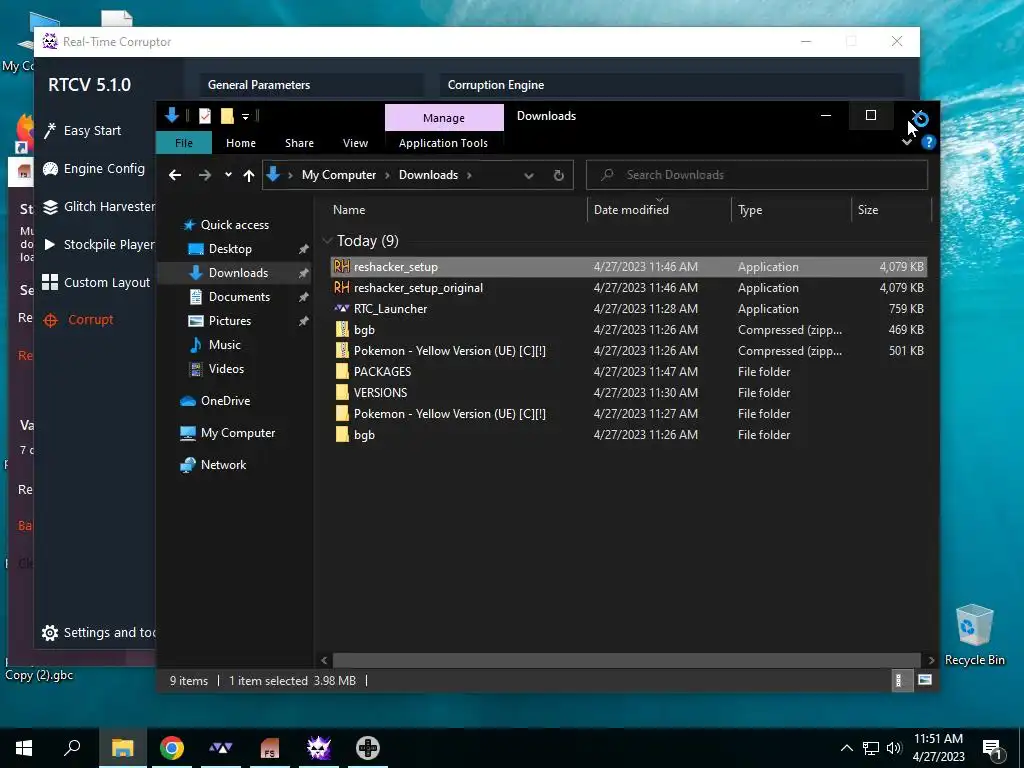Switch to the Share ribbon tab

[x=299, y=142]
